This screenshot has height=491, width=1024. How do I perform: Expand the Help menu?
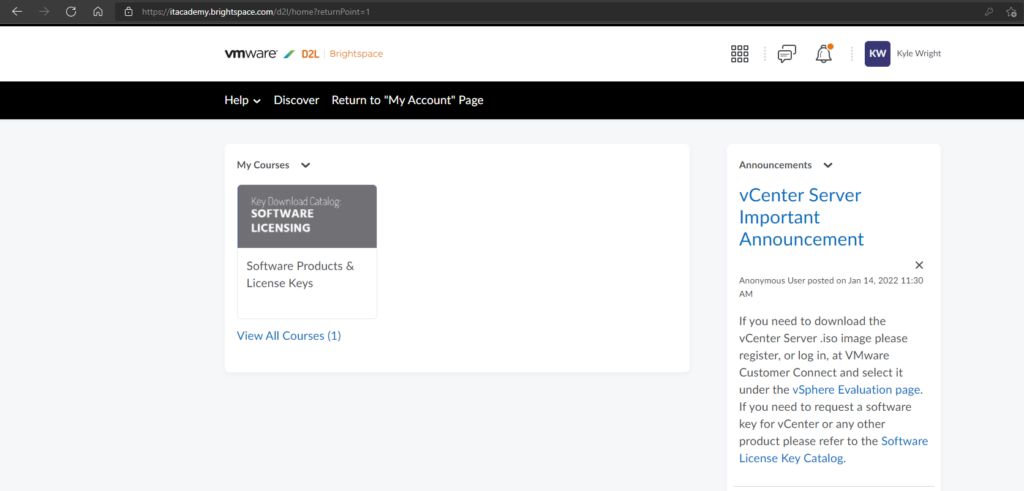click(x=242, y=101)
